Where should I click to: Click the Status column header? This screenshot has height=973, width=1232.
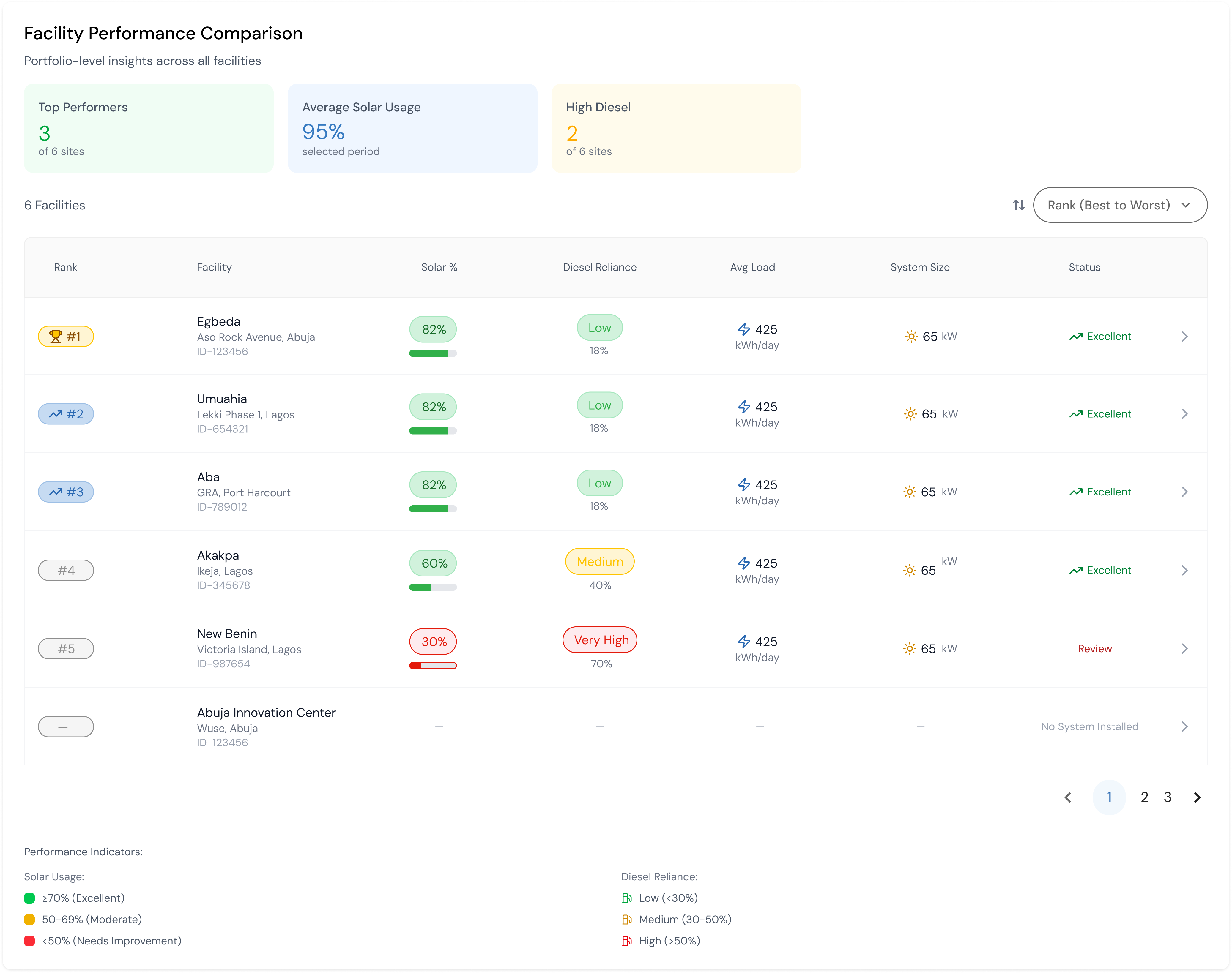(1084, 267)
